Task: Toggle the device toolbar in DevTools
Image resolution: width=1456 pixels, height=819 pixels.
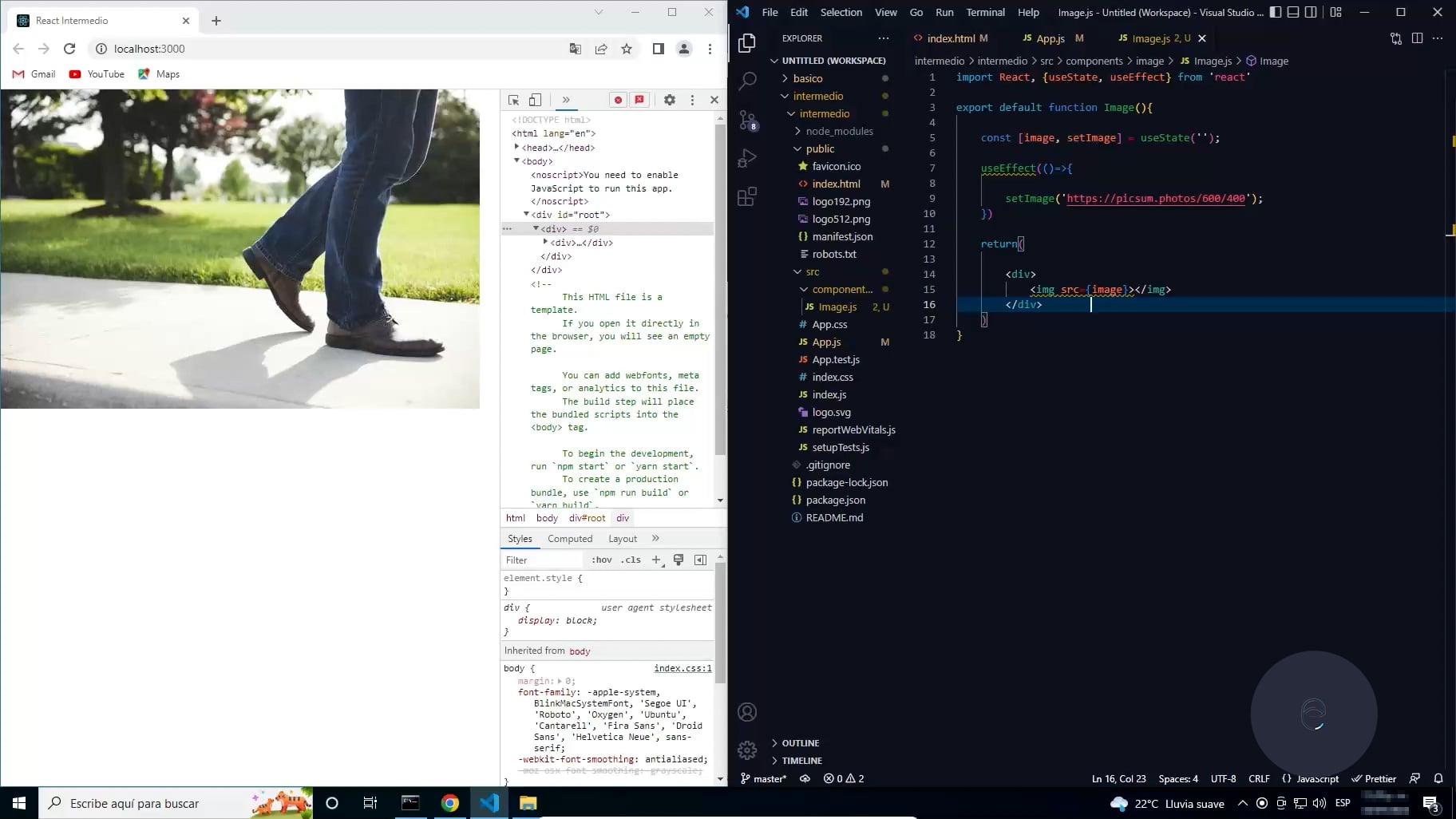Action: click(535, 100)
